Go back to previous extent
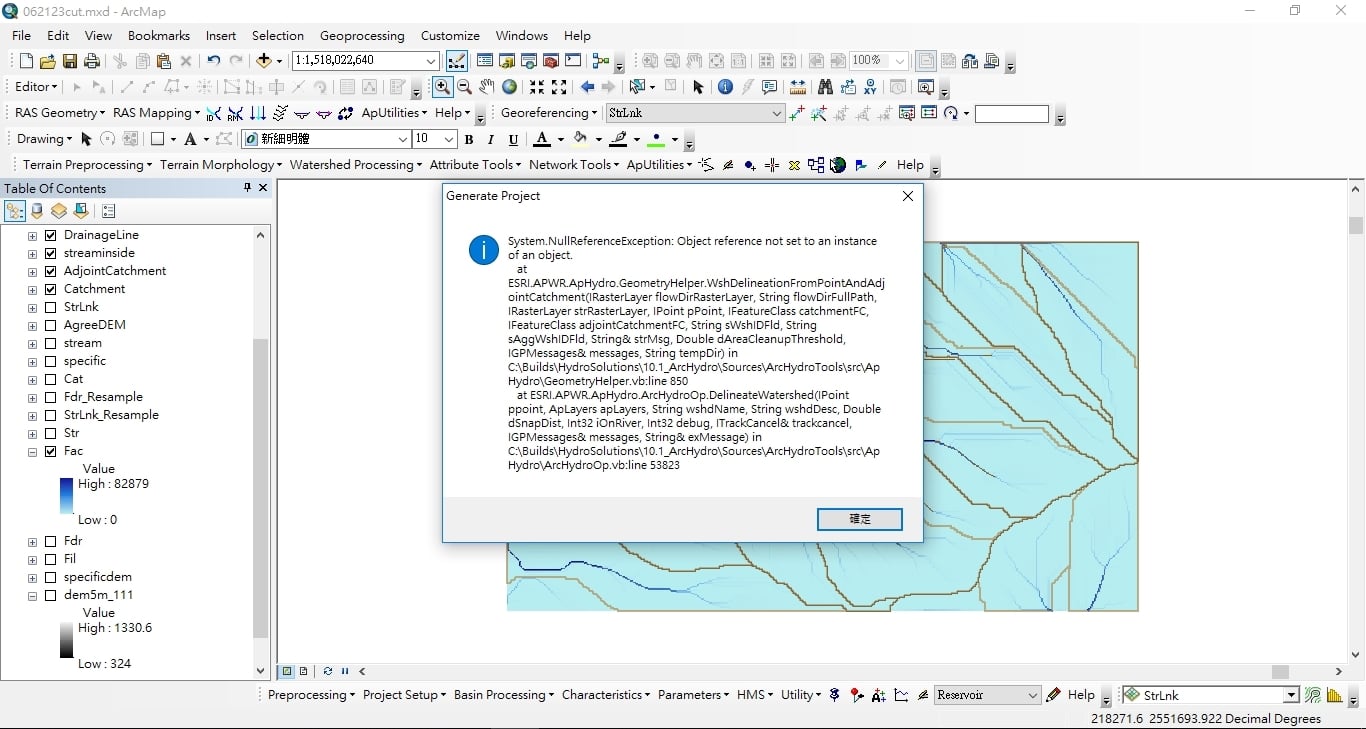This screenshot has width=1366, height=729. click(587, 87)
